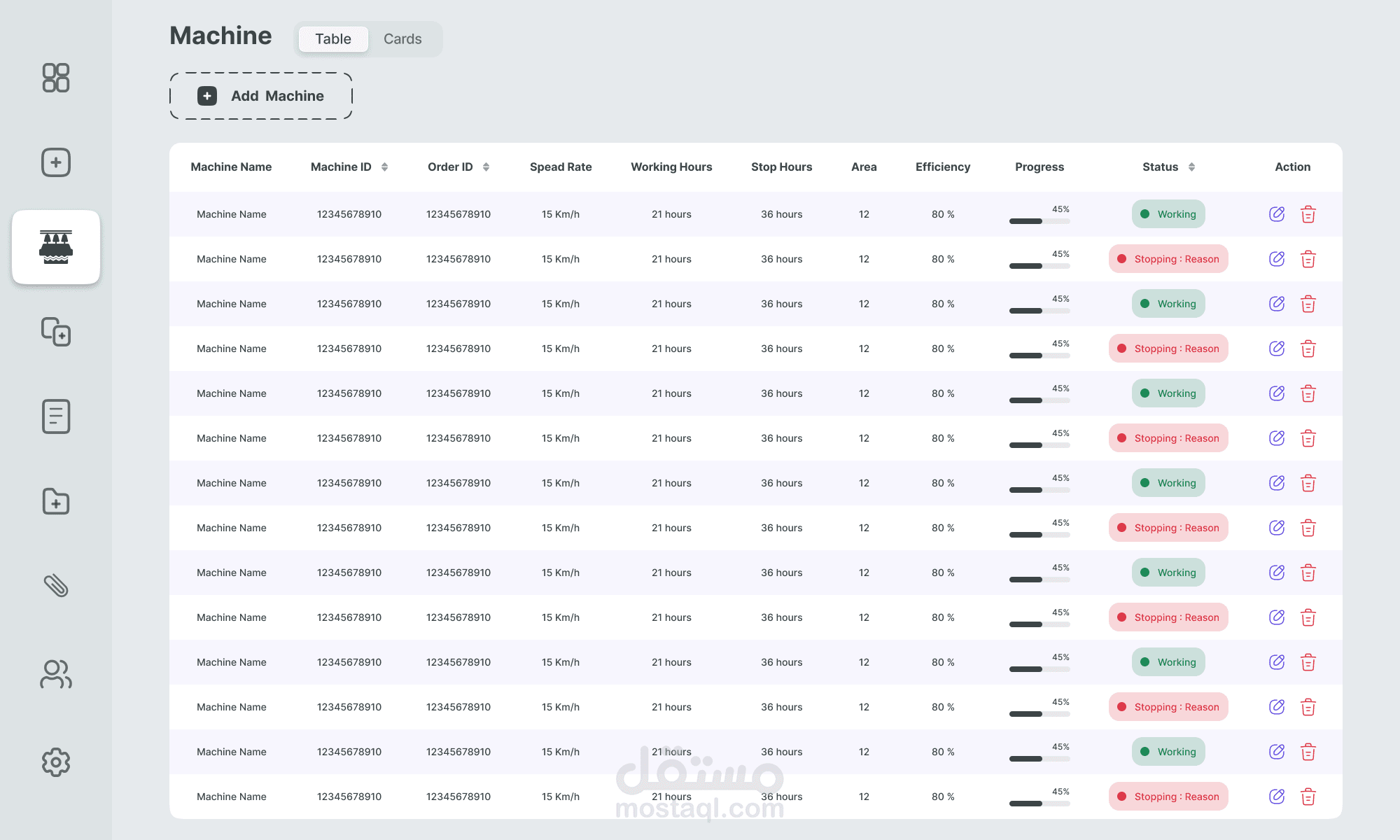1400x840 pixels.
Task: Delete the last row via trash icon
Action: (x=1308, y=797)
